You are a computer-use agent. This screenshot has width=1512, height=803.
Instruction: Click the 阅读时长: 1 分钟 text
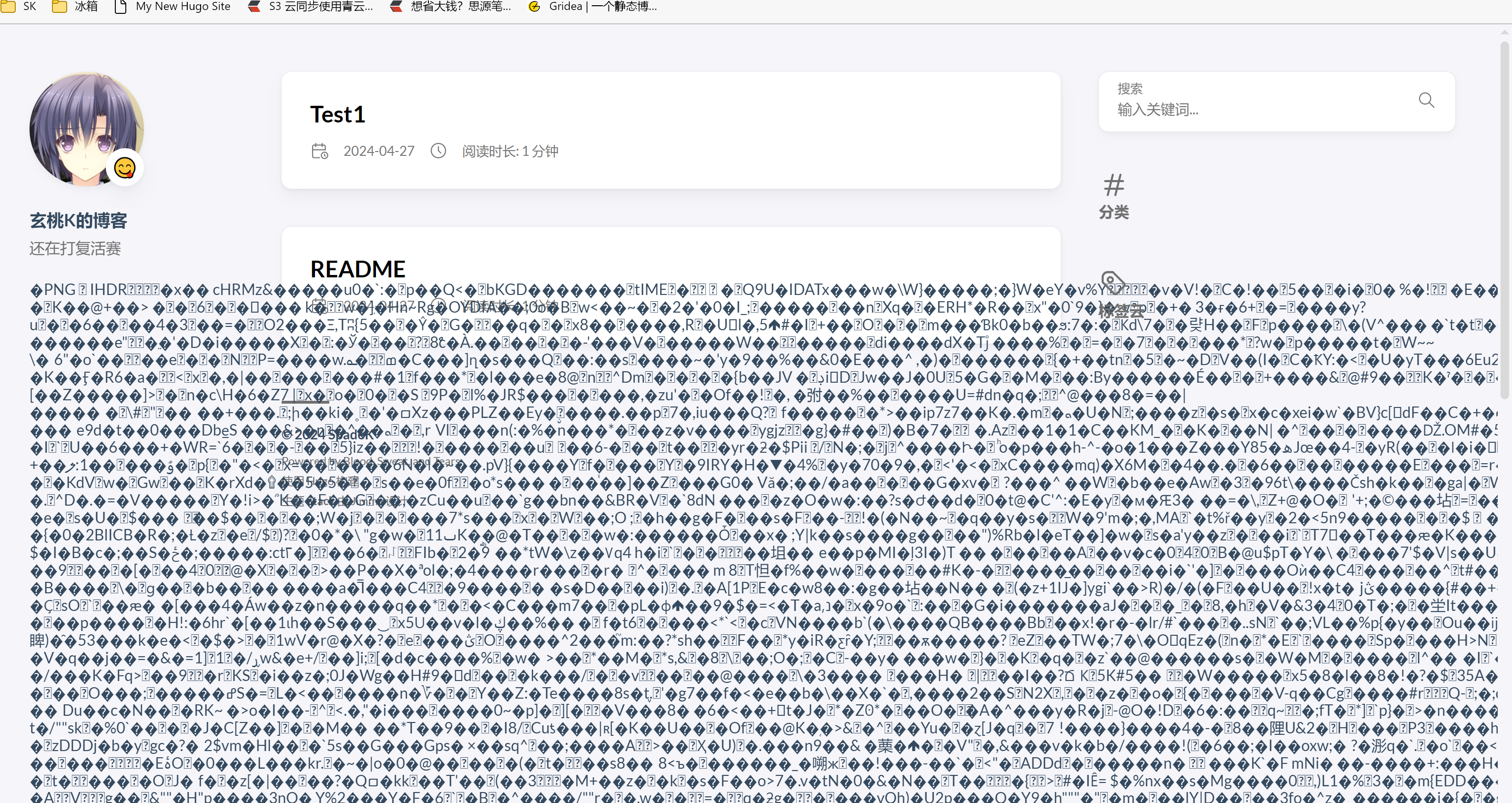click(510, 151)
